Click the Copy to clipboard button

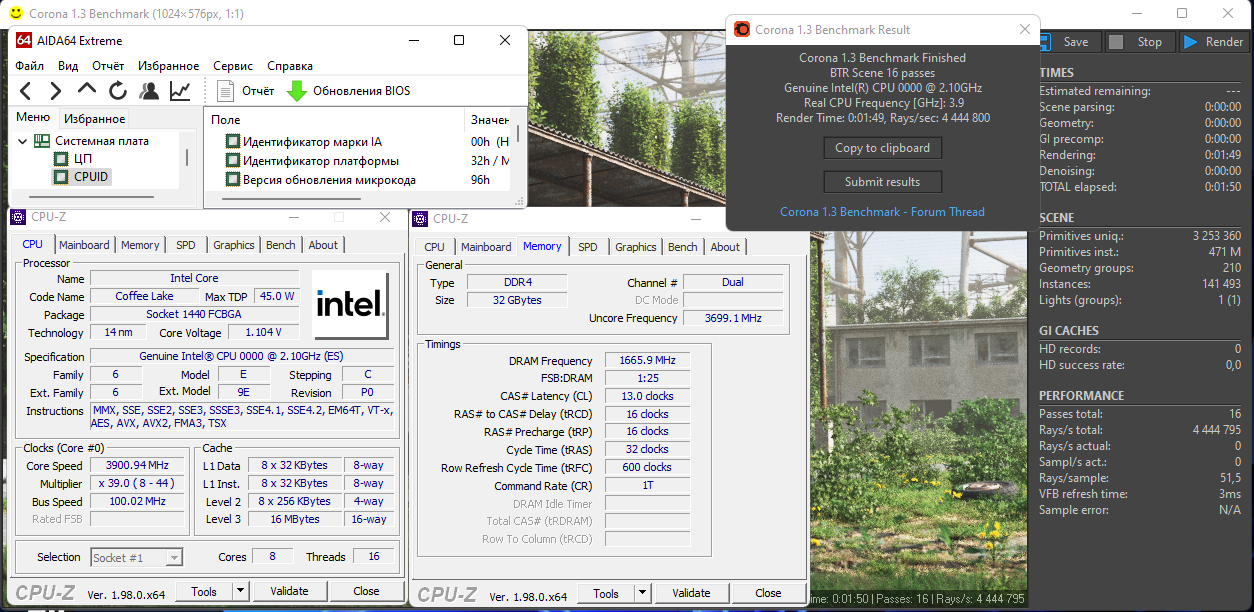[x=882, y=148]
